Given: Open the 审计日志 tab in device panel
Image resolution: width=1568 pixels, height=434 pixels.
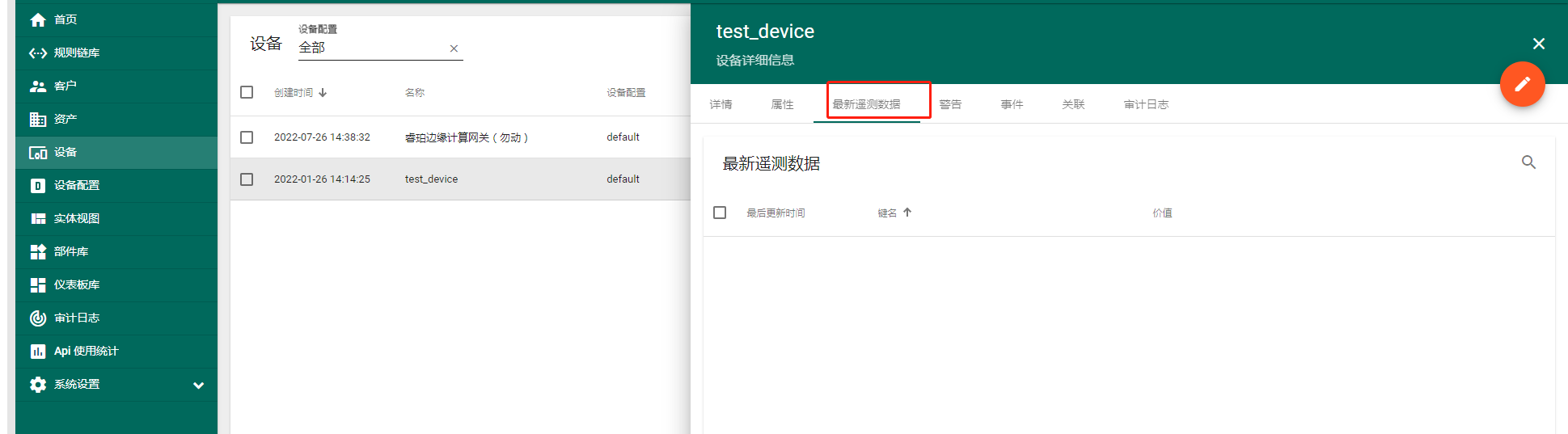Looking at the screenshot, I should 1147,104.
